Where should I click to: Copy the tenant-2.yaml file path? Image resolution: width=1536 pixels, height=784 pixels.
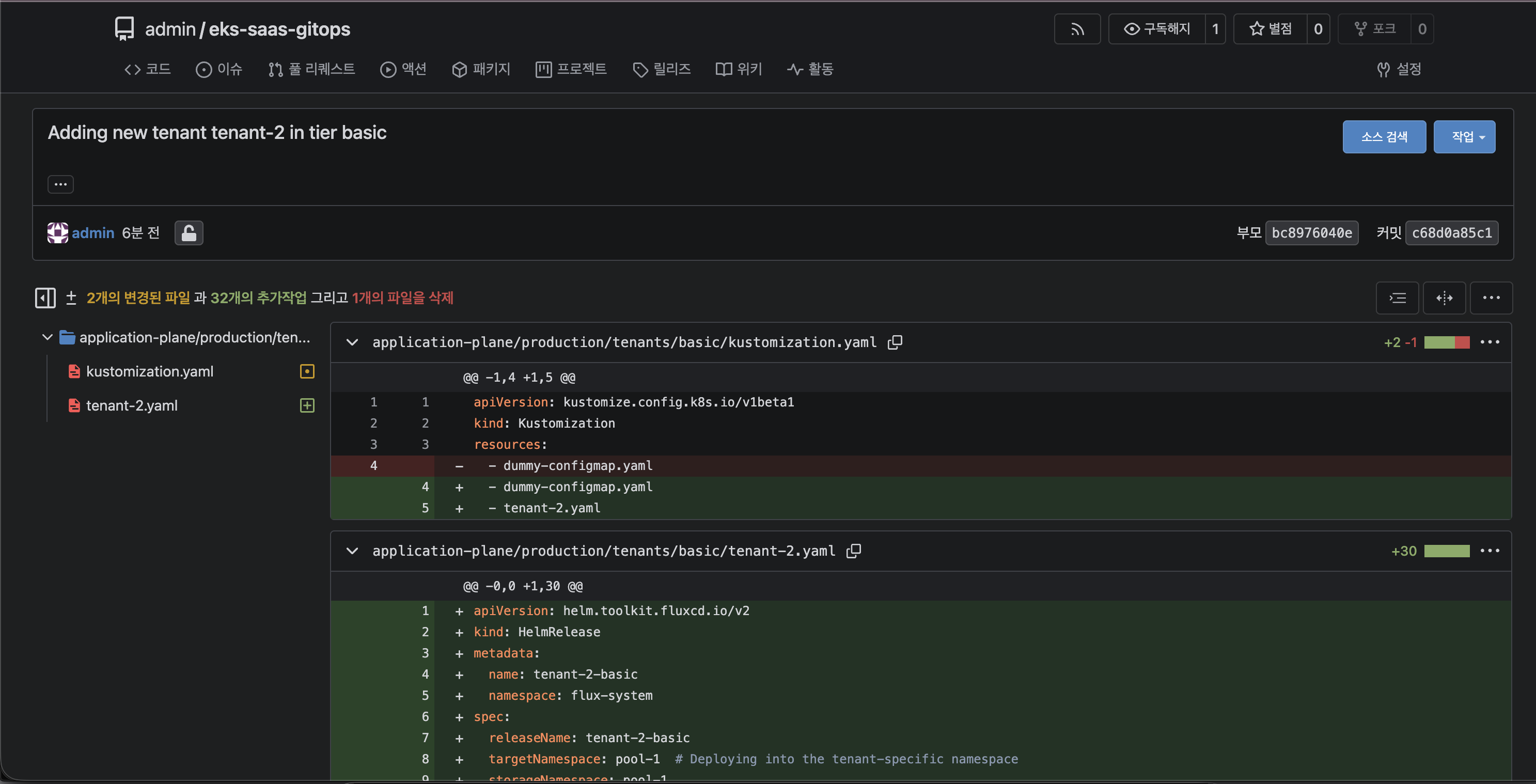click(853, 551)
